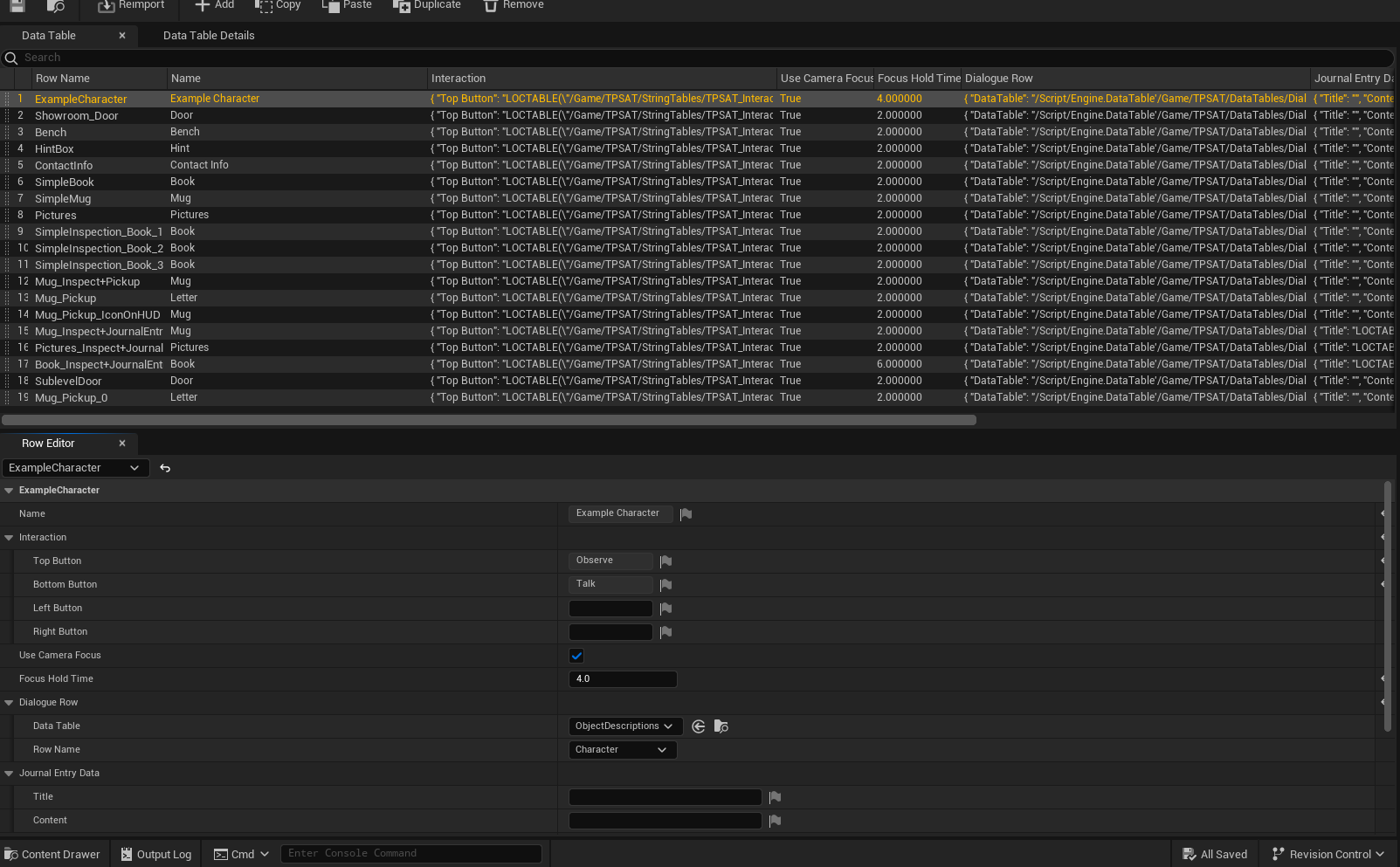
Task: Close the Row Editor tab
Action: (x=122, y=444)
